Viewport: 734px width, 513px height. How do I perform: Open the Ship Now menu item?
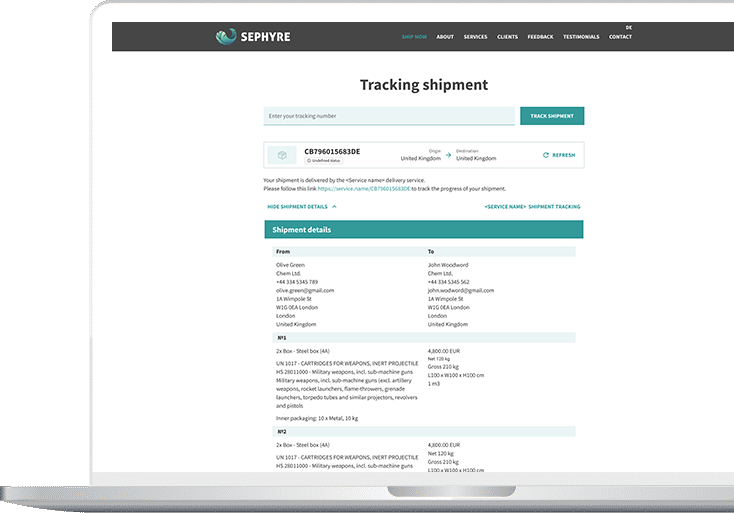pyautogui.click(x=414, y=37)
